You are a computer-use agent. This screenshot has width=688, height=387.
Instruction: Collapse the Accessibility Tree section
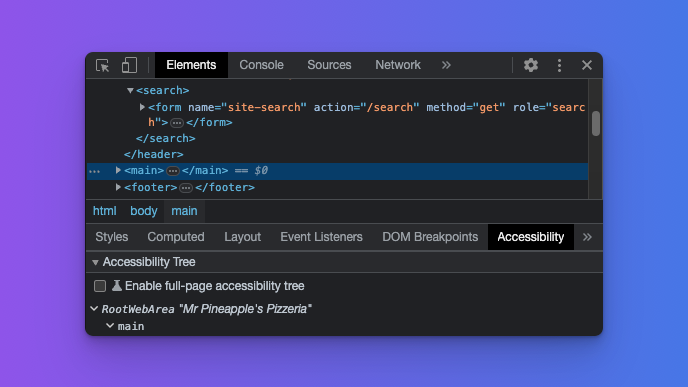95,262
